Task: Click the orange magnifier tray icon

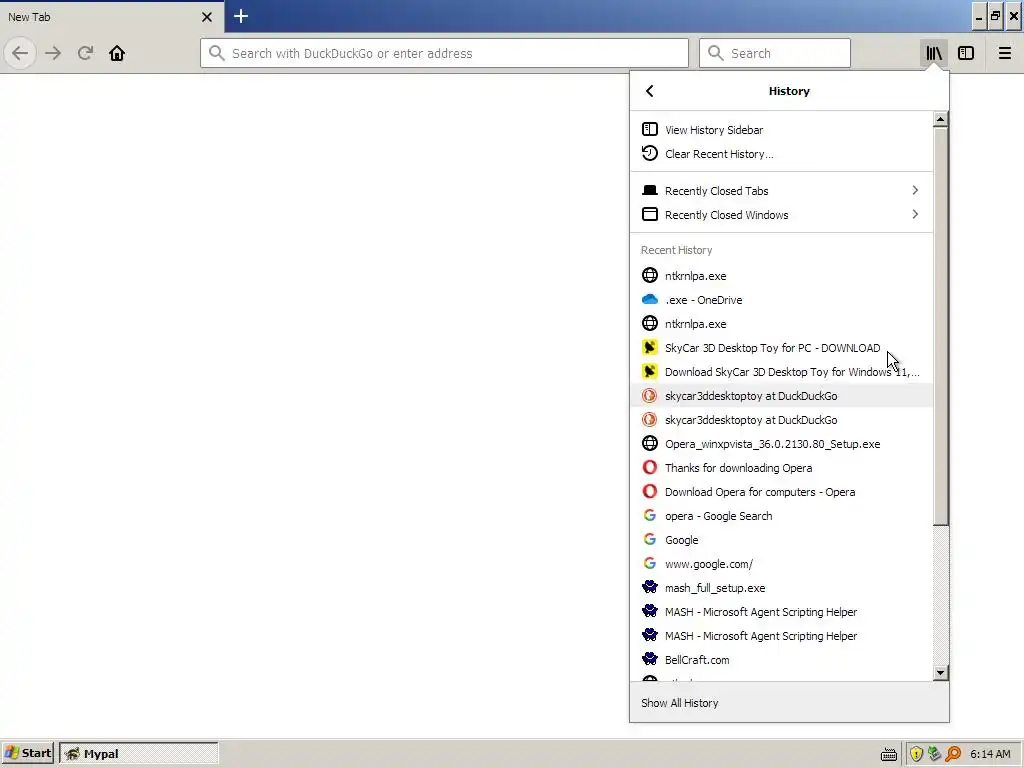Action: [953, 754]
